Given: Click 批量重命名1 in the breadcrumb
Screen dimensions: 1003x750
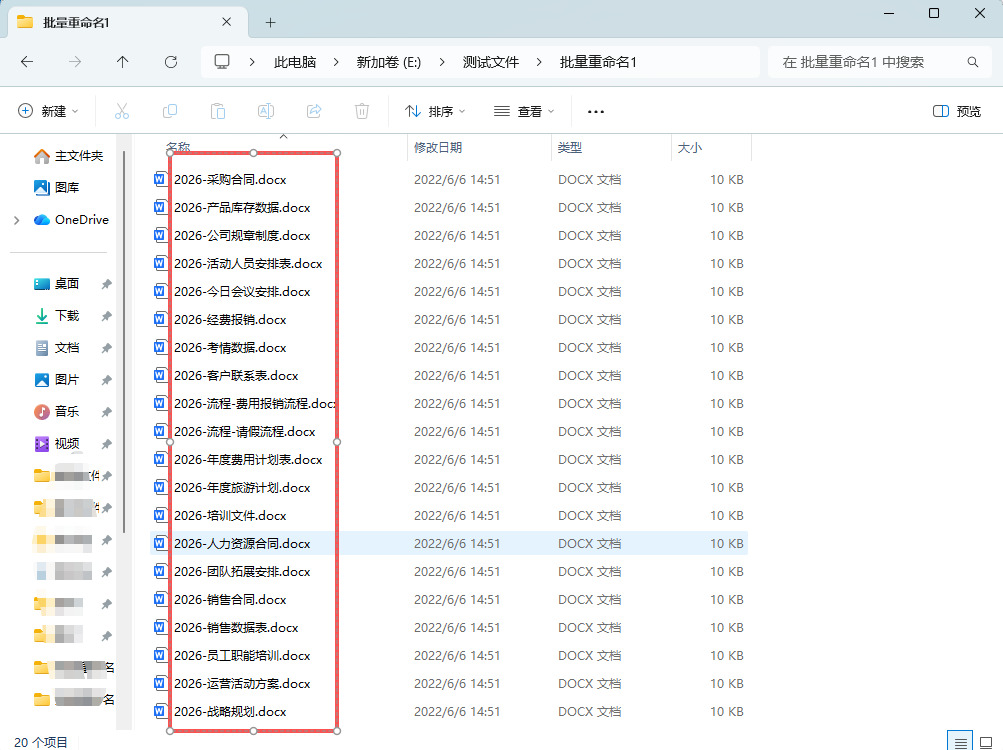Looking at the screenshot, I should (598, 62).
